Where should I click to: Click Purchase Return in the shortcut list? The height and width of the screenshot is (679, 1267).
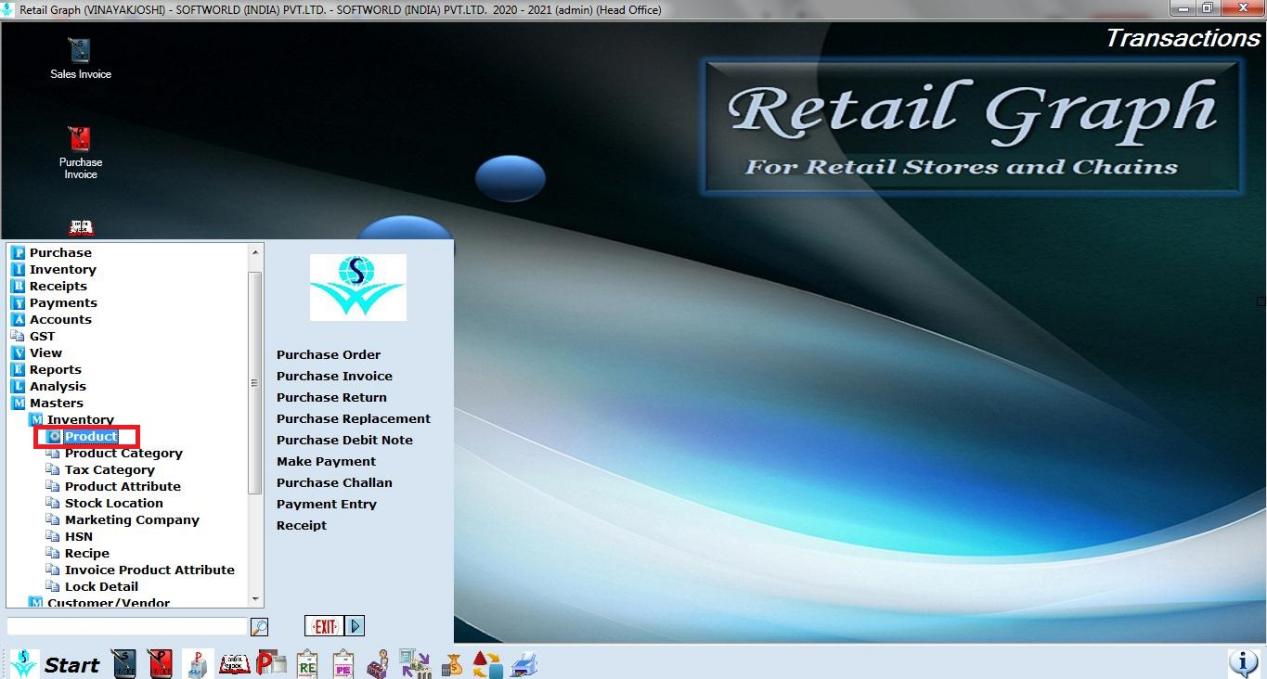331,398
